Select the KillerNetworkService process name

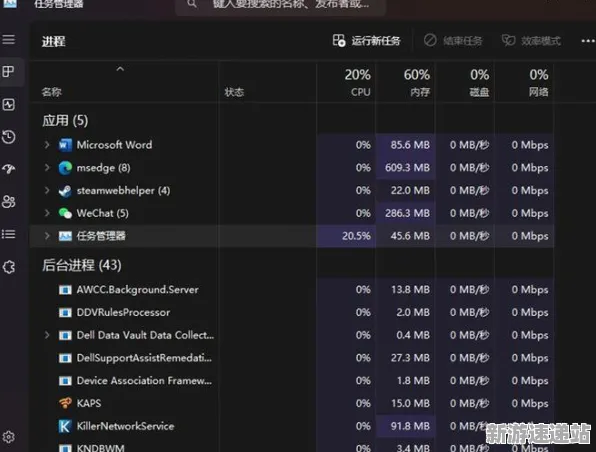click(125, 426)
